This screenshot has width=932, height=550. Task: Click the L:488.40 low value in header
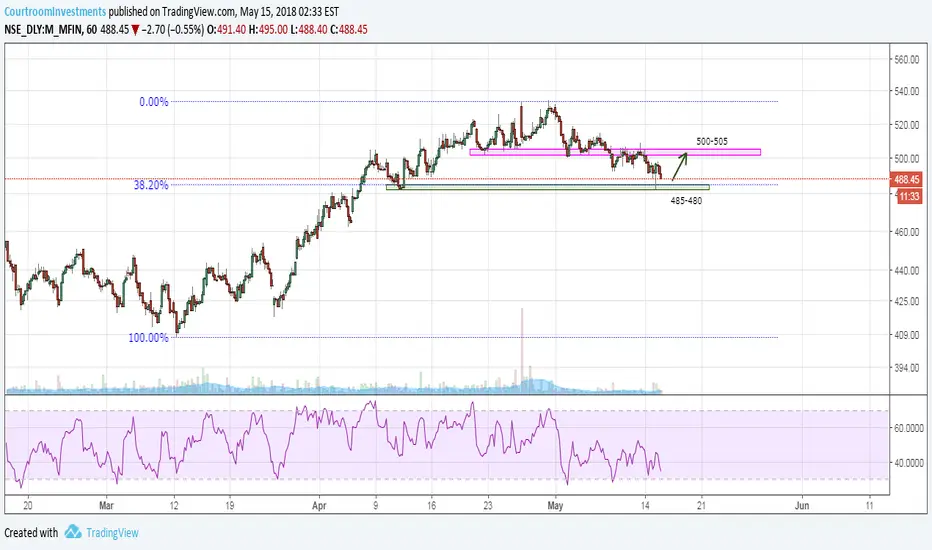[x=308, y=29]
